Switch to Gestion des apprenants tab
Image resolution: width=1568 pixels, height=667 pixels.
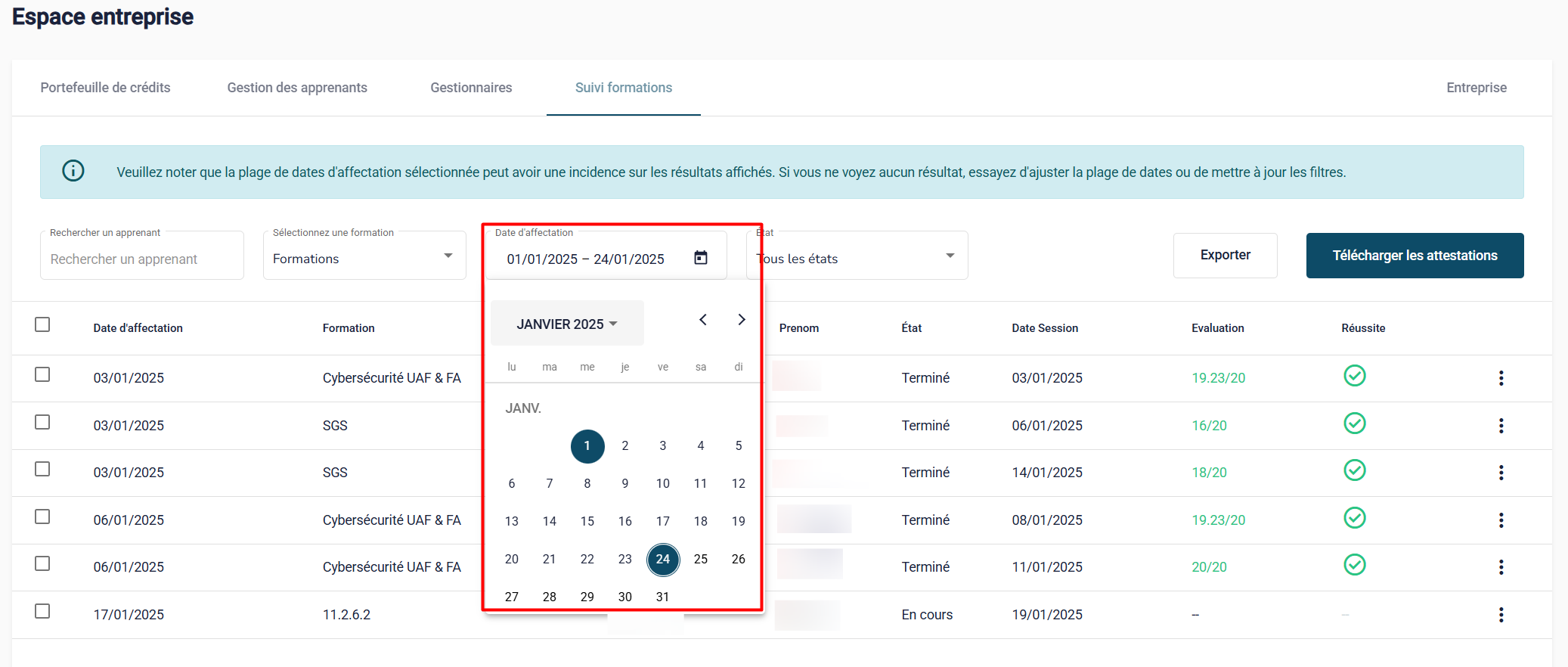click(297, 88)
